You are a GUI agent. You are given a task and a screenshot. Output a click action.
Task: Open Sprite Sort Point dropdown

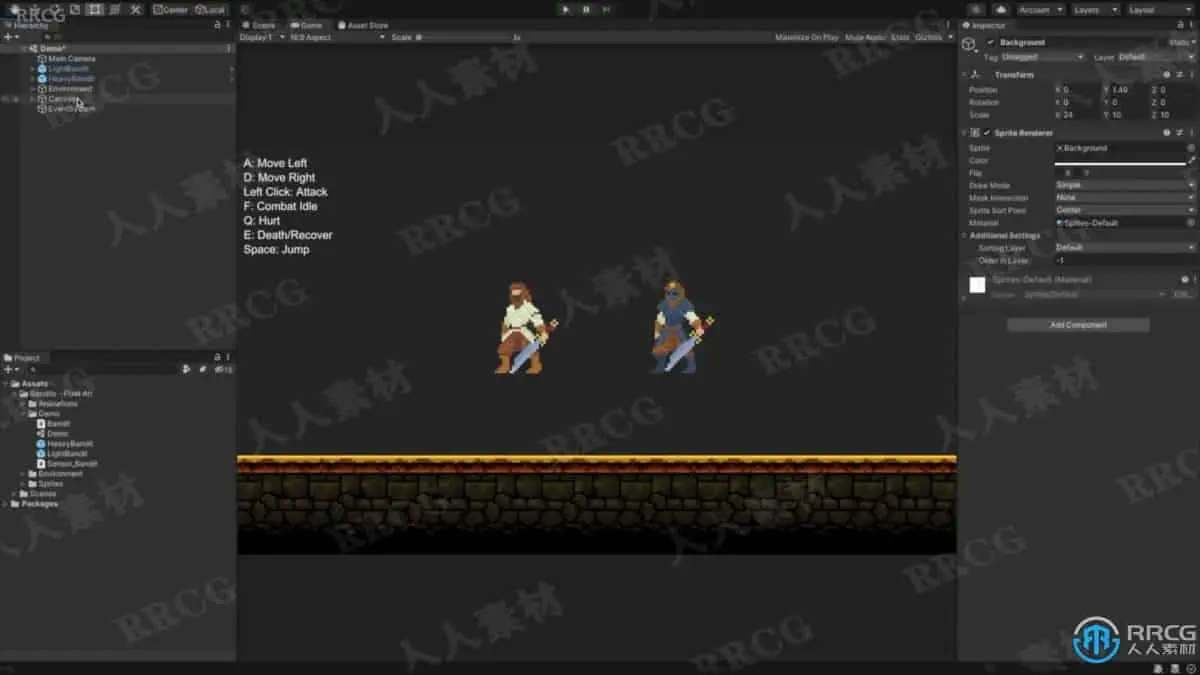tap(1125, 211)
